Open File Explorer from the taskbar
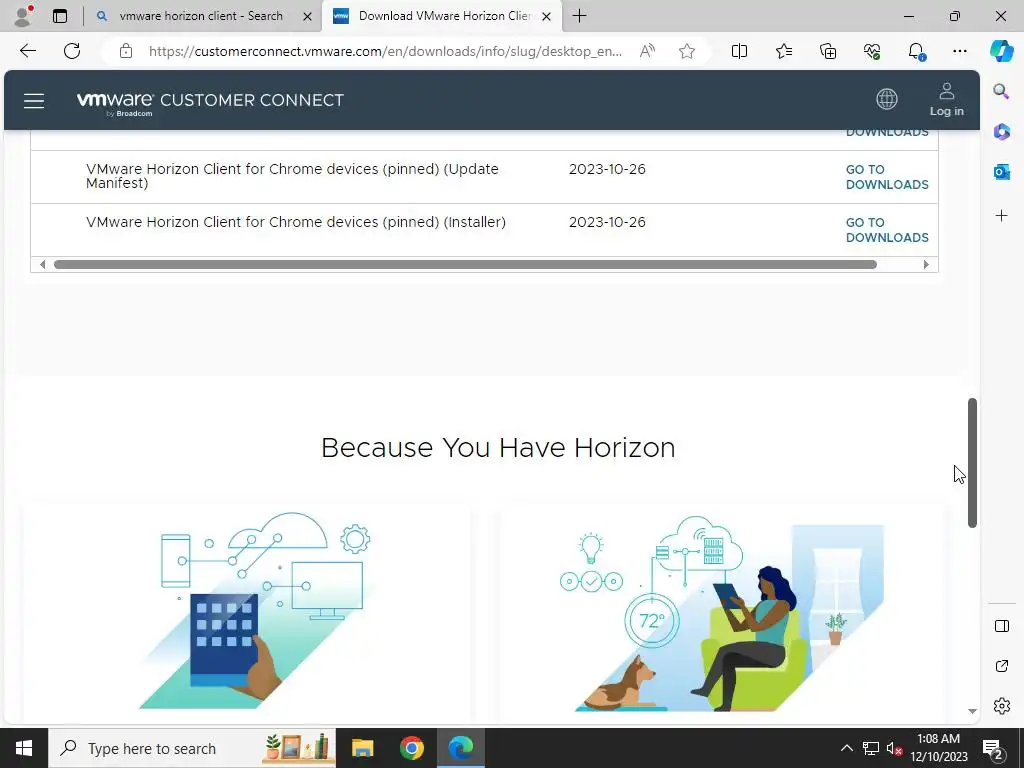This screenshot has width=1024, height=768. tap(362, 748)
